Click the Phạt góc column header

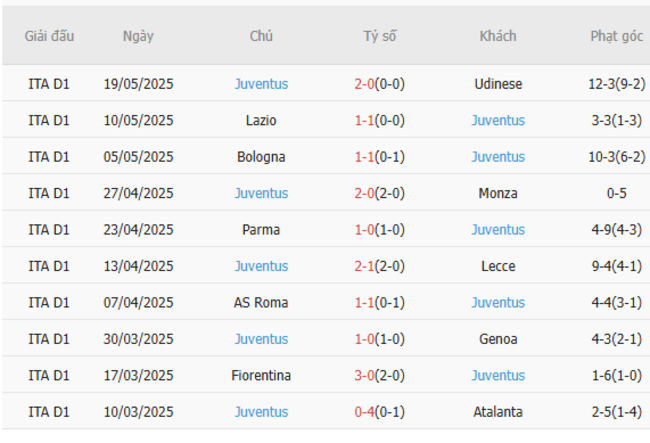(616, 36)
